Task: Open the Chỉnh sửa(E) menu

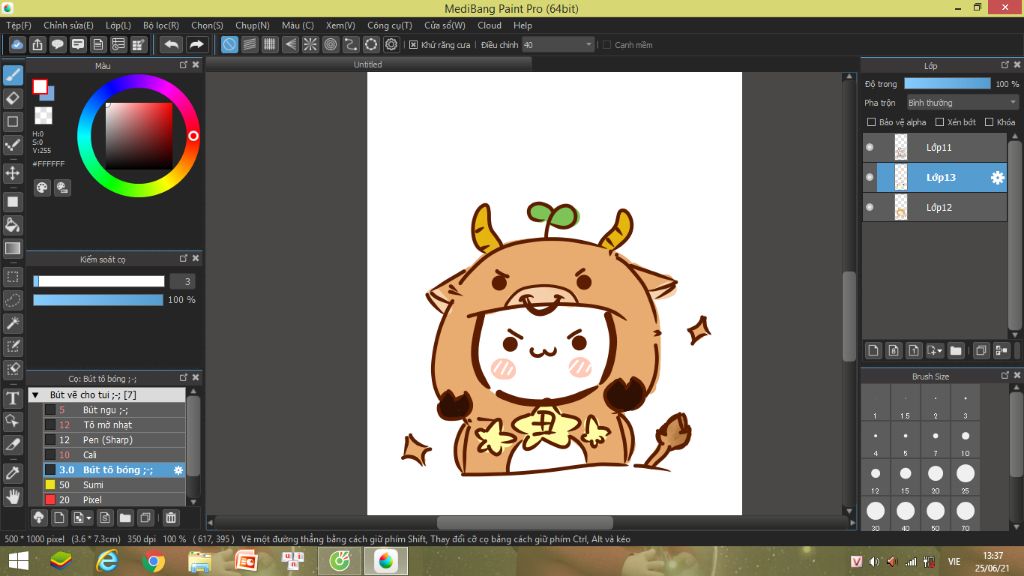Action: click(68, 25)
